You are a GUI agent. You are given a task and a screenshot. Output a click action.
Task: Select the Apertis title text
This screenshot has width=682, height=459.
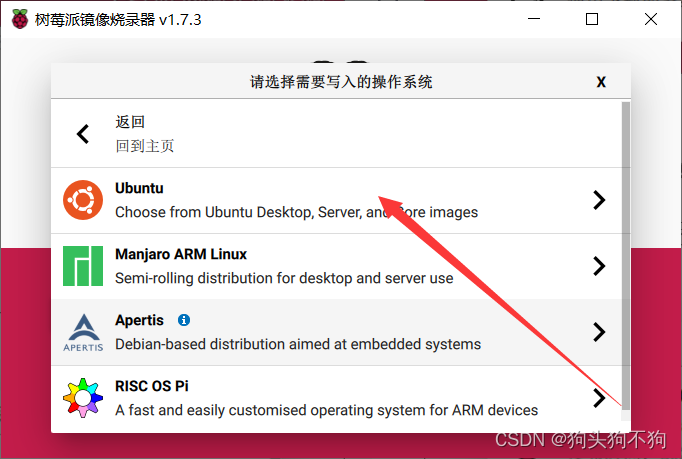click(139, 320)
